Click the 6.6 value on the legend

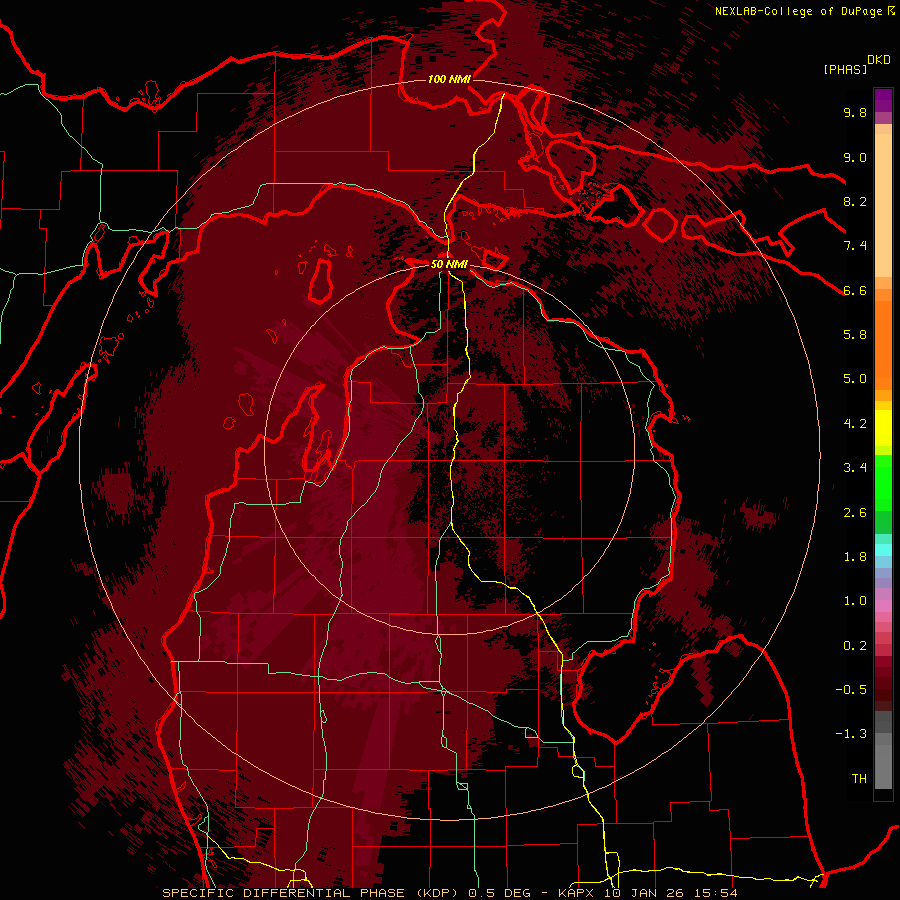(855, 290)
